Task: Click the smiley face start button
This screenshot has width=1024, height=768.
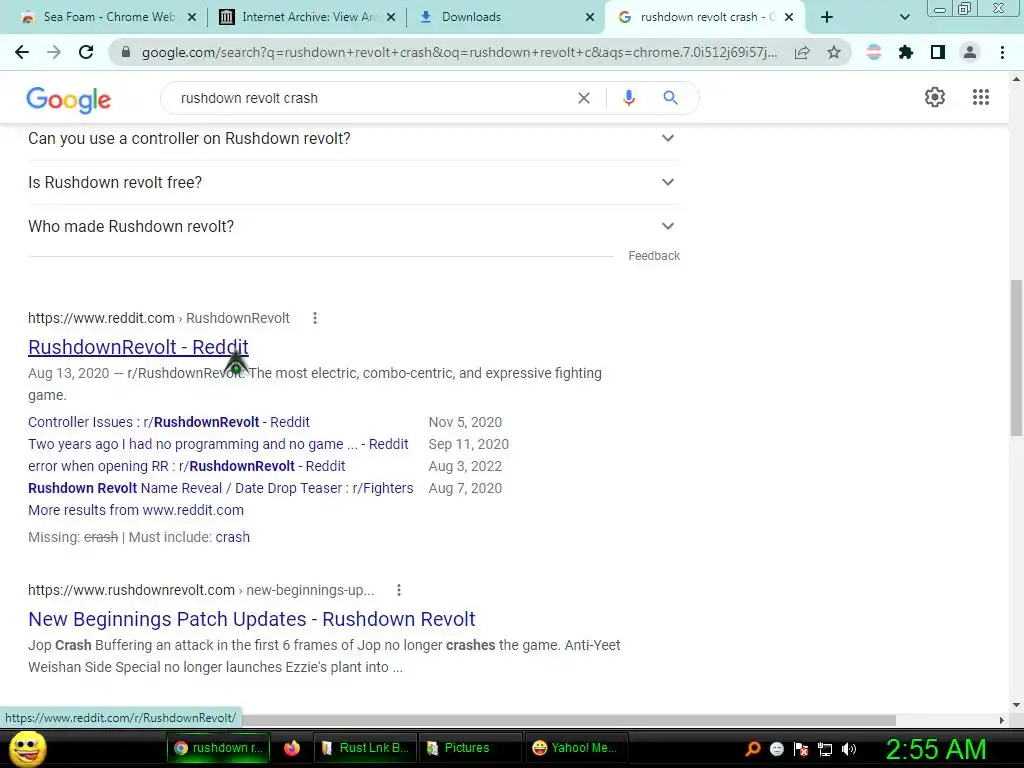Action: click(x=28, y=748)
